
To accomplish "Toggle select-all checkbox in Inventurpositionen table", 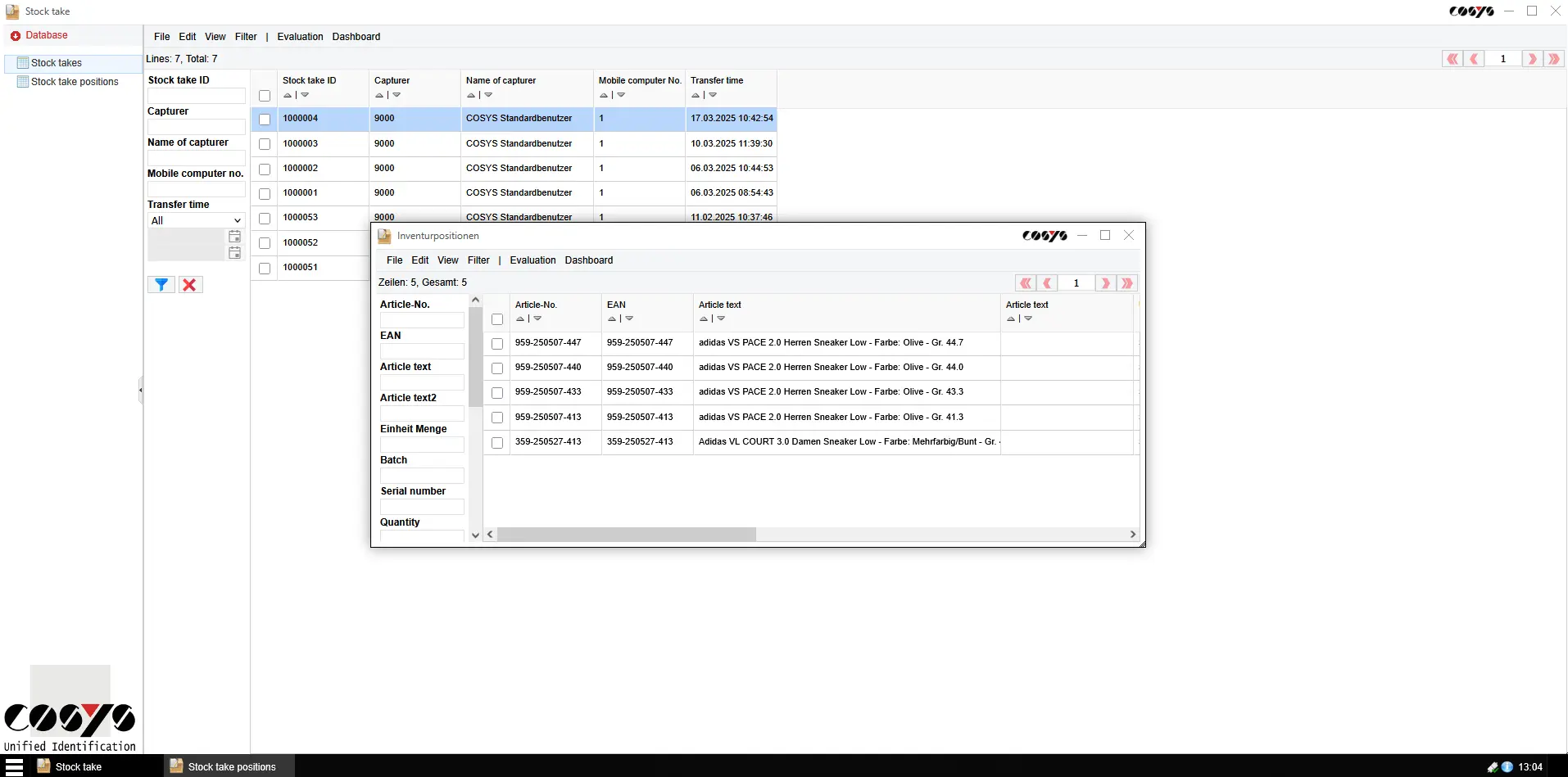I will (497, 319).
